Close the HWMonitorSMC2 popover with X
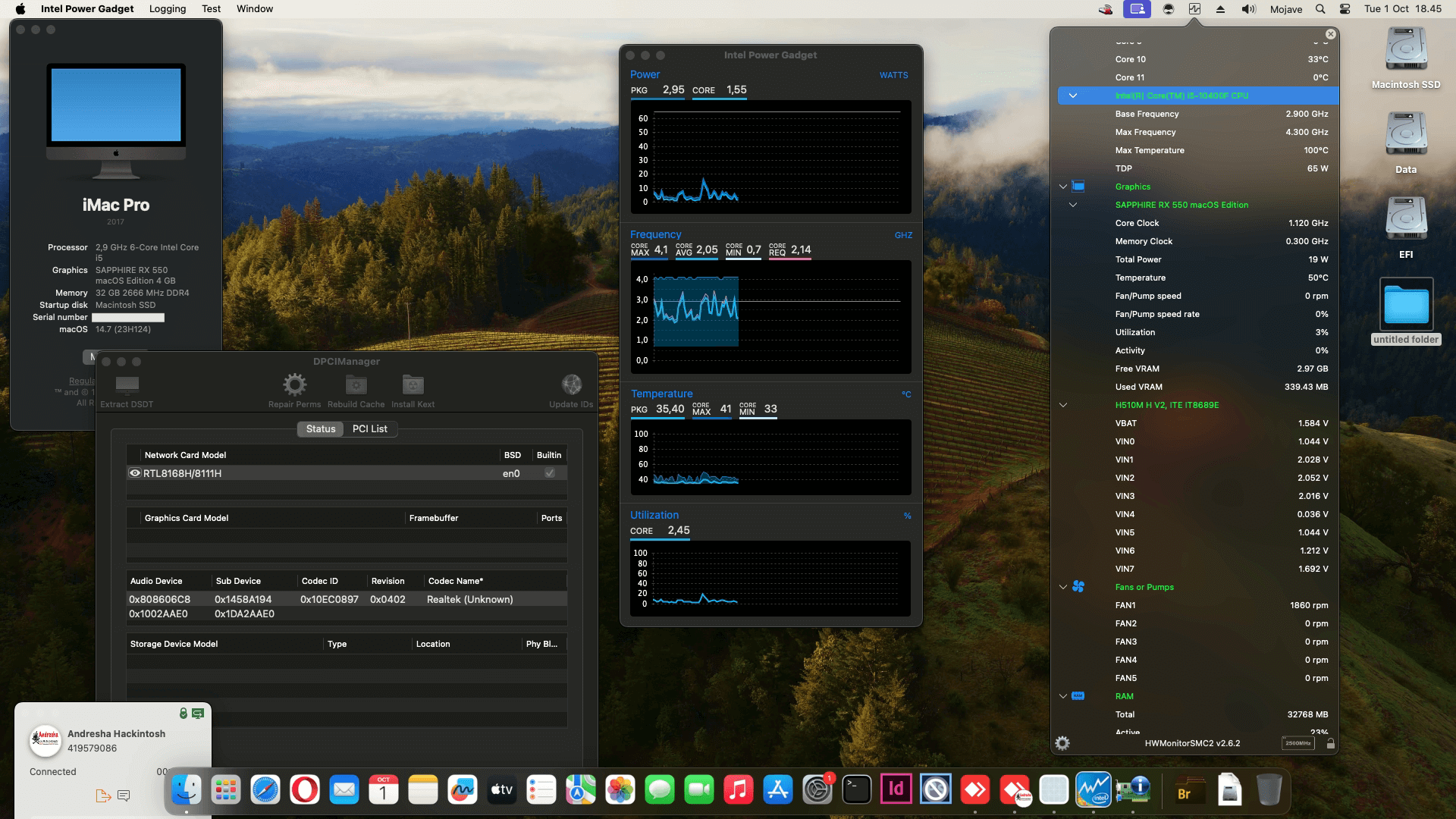Image resolution: width=1456 pixels, height=819 pixels. coord(1330,34)
